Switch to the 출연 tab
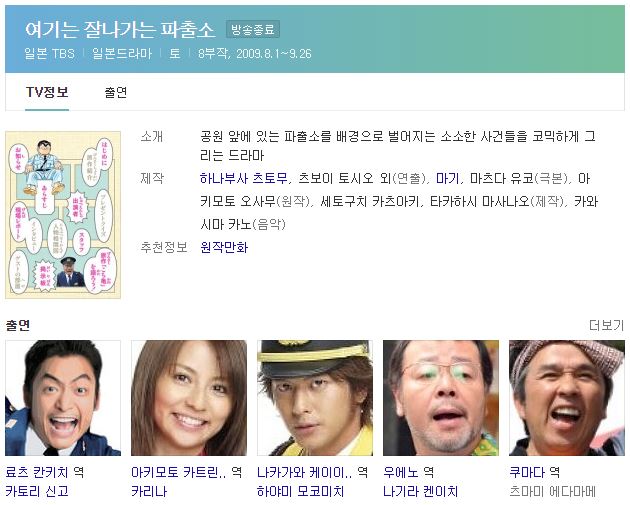 [x=116, y=92]
